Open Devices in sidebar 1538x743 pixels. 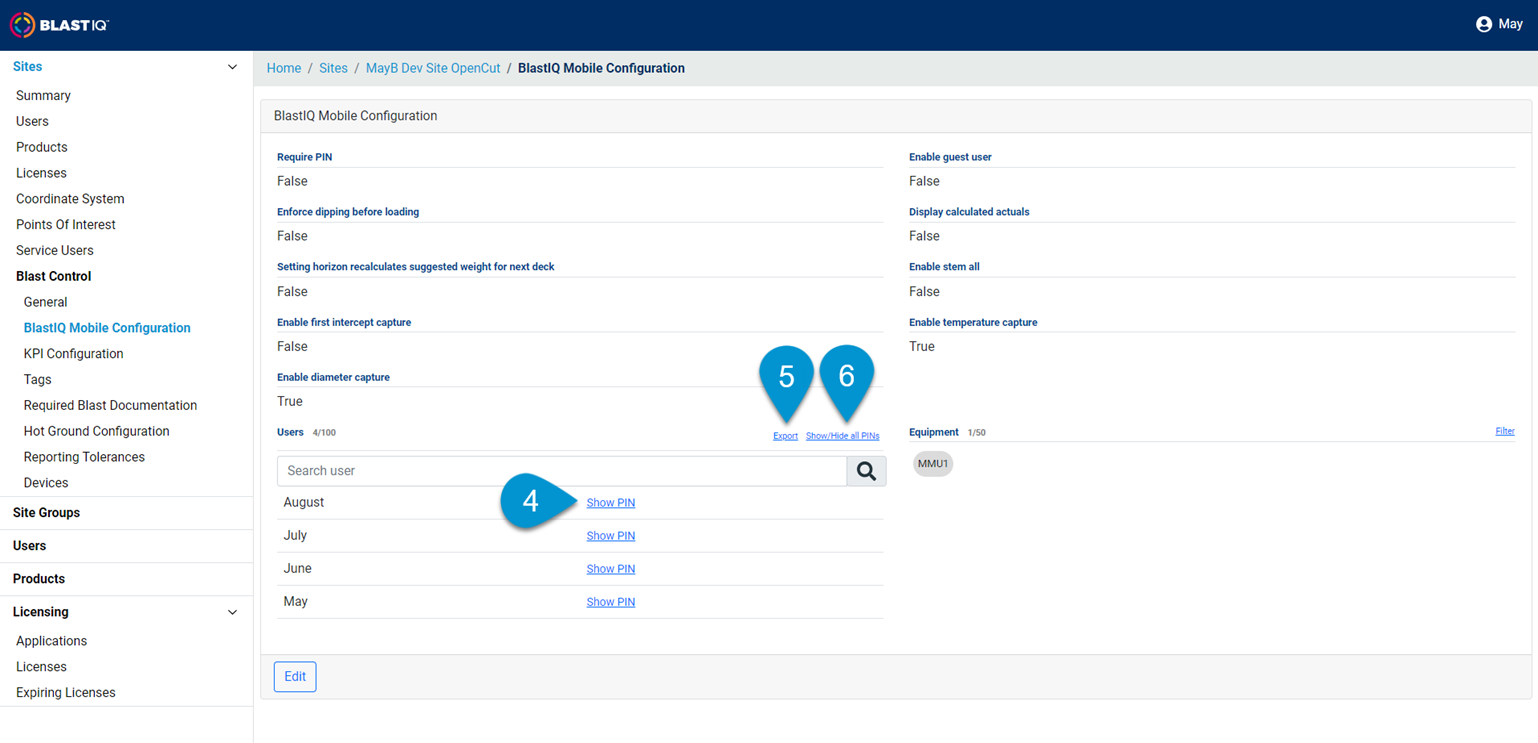[46, 483]
